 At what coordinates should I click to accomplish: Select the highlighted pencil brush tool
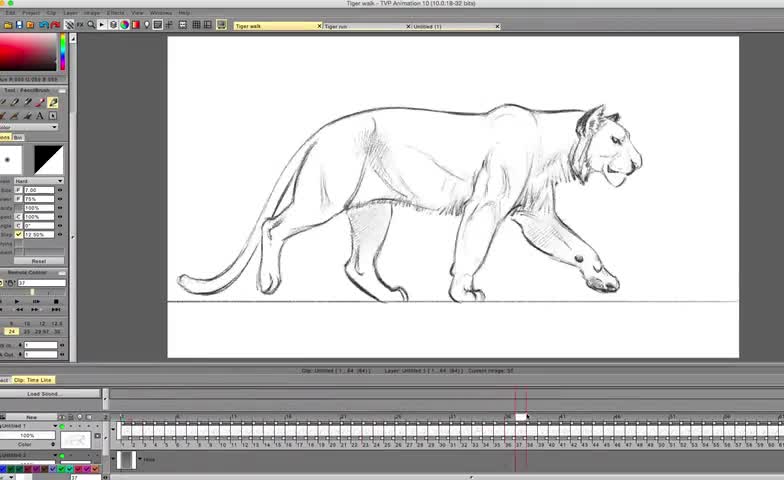click(x=52, y=102)
